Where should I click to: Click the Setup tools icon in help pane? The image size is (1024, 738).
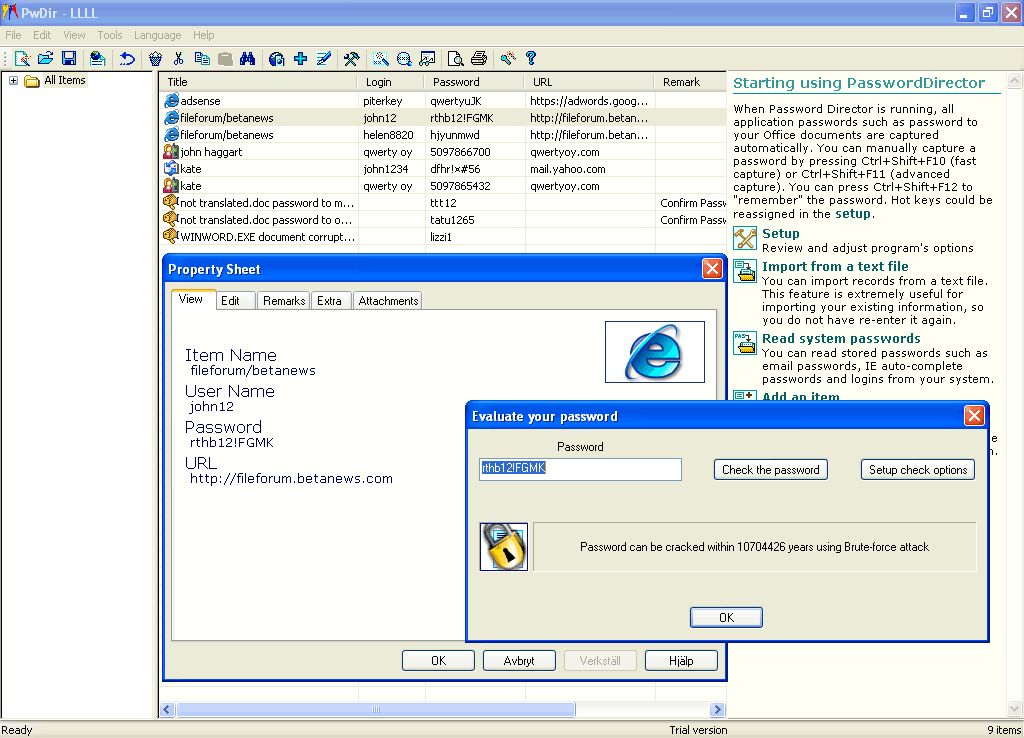744,238
